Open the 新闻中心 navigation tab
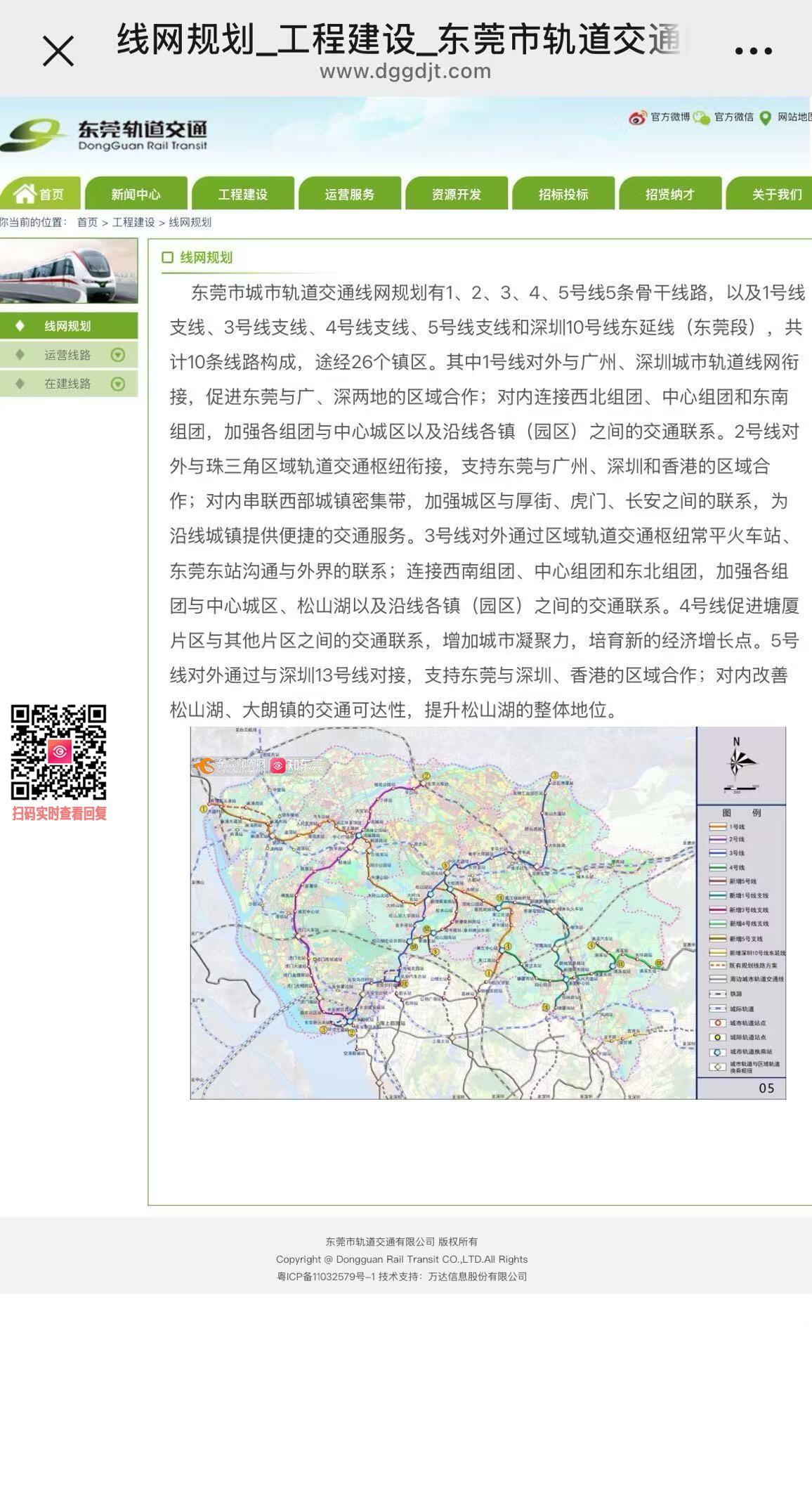Image resolution: width=812 pixels, height=1487 pixels. coord(136,195)
